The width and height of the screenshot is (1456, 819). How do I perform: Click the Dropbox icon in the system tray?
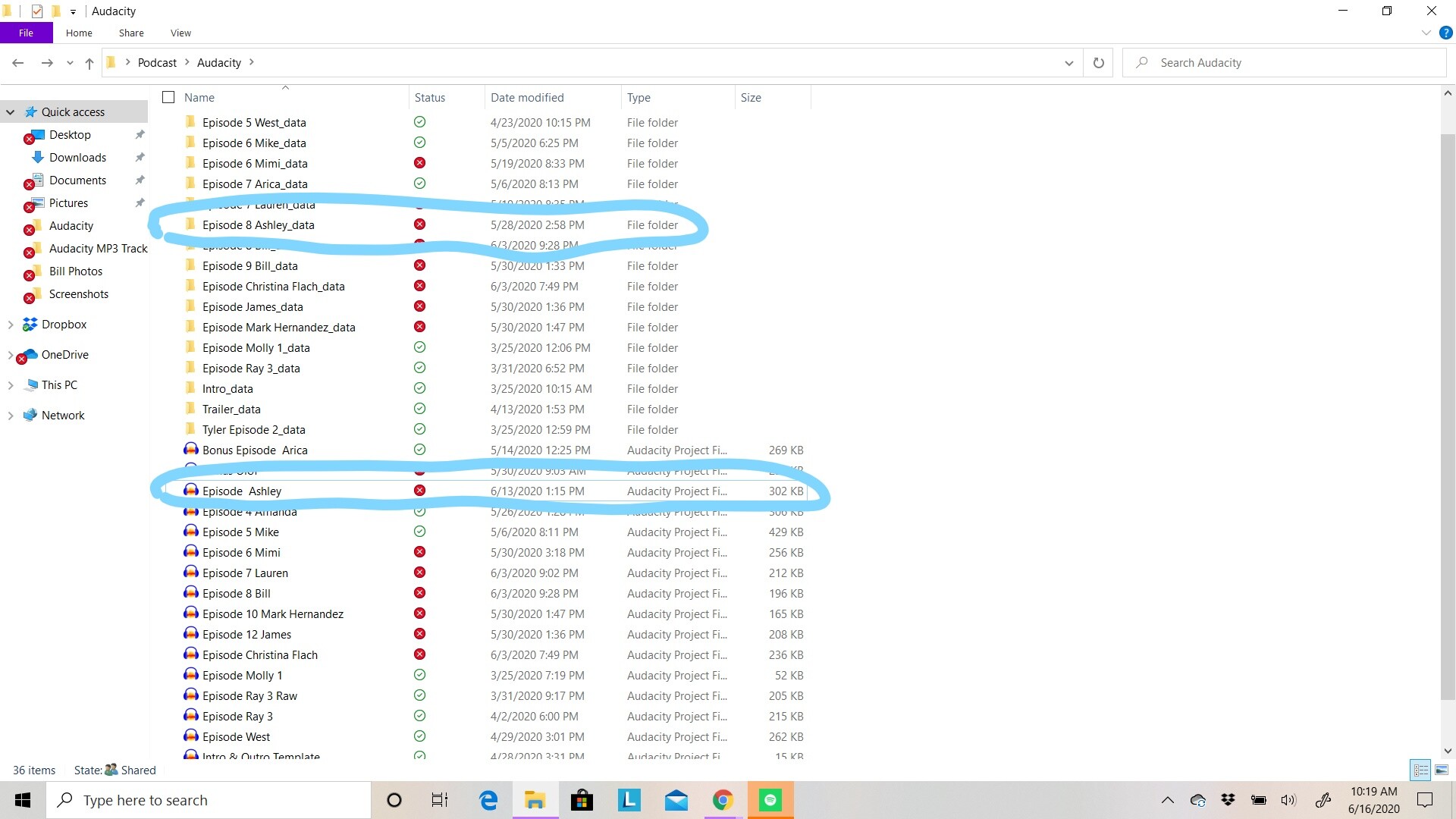point(1228,799)
